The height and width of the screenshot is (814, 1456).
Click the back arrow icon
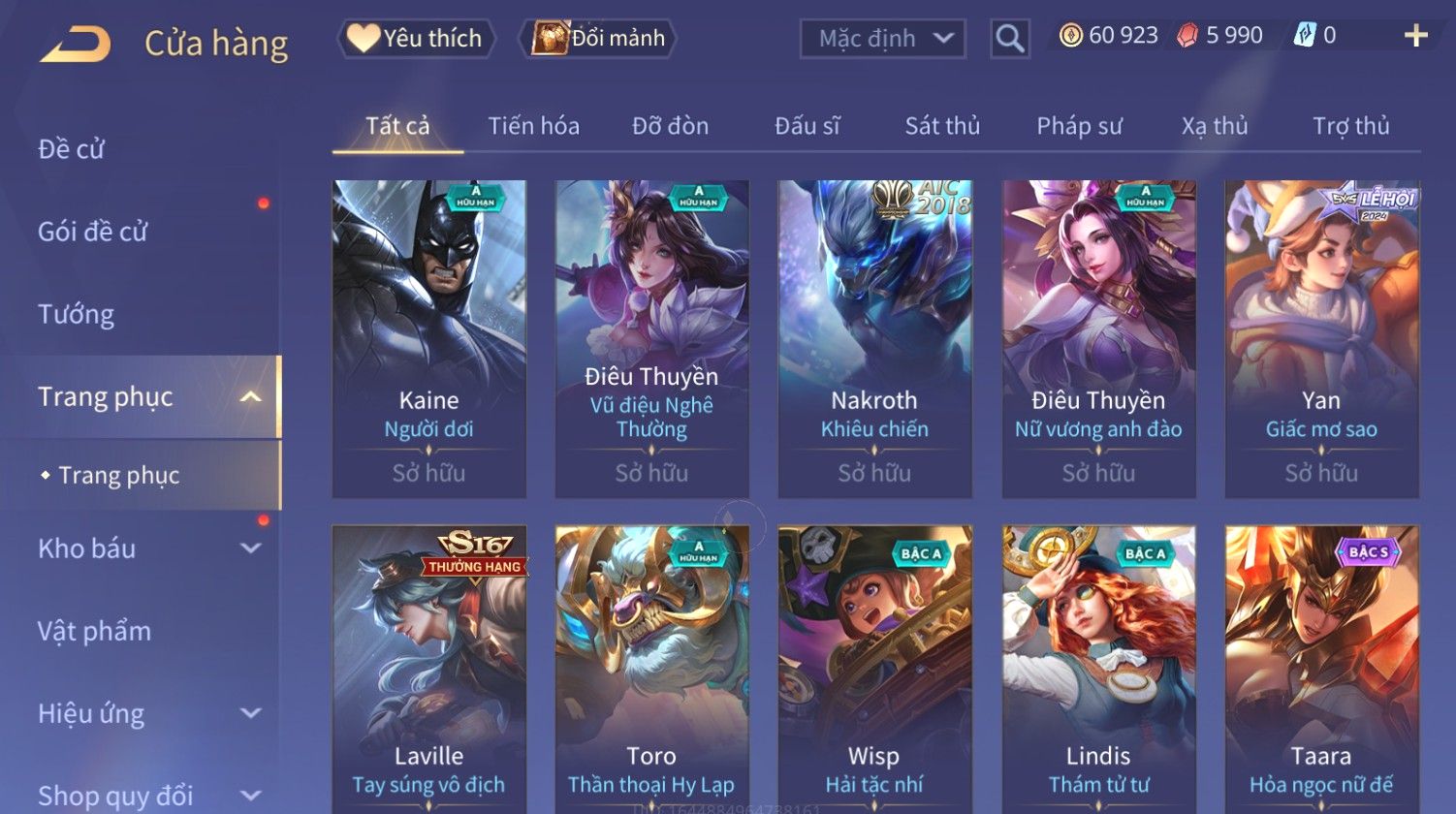pos(76,44)
